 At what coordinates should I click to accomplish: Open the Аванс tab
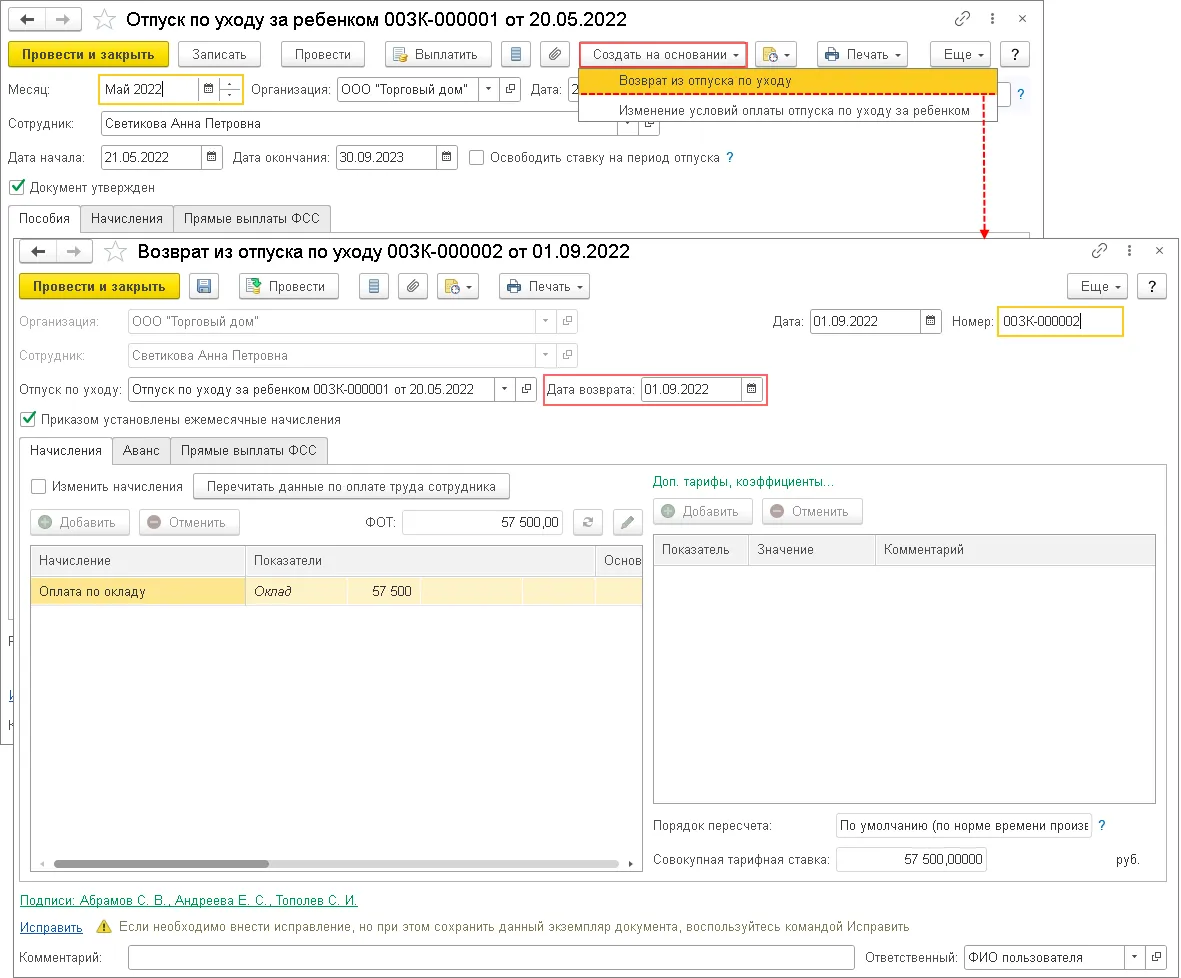pos(141,451)
